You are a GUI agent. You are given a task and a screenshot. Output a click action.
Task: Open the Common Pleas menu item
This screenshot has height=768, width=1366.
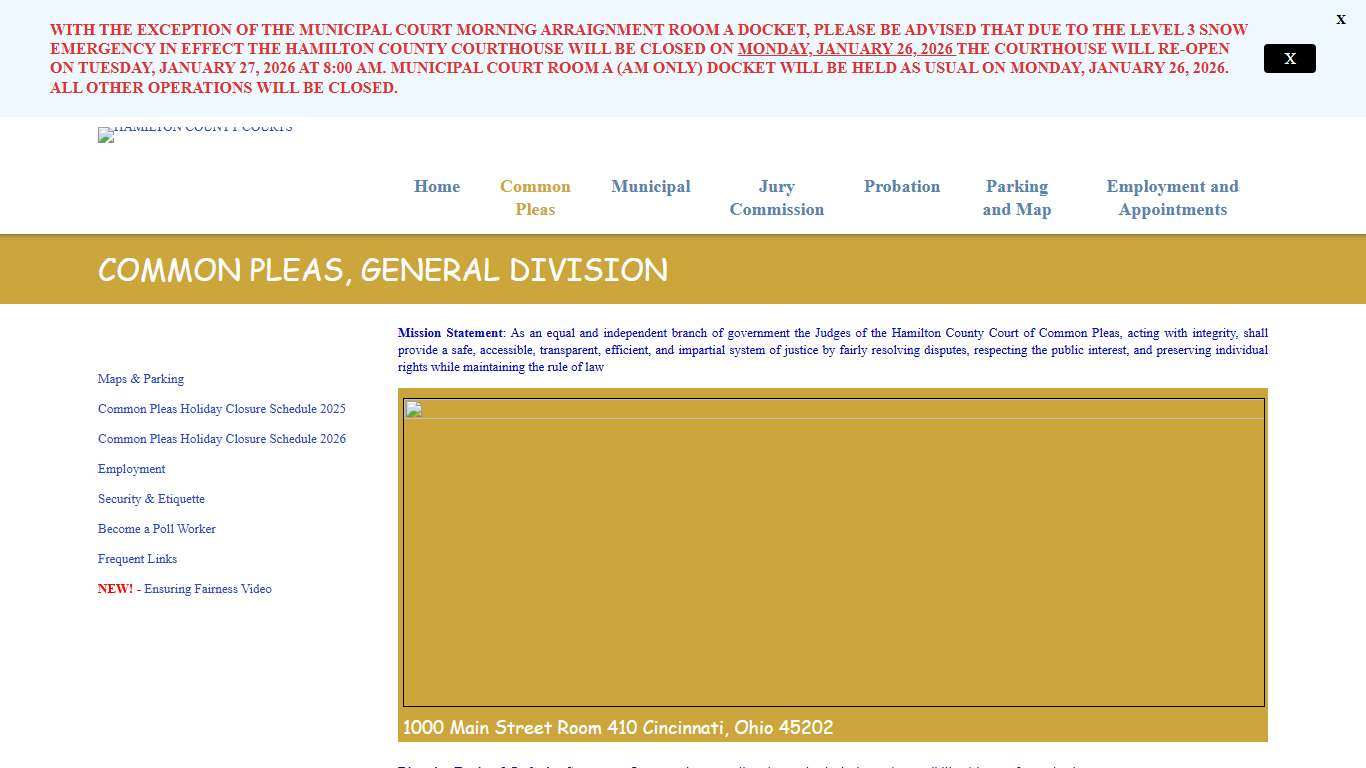(x=535, y=198)
